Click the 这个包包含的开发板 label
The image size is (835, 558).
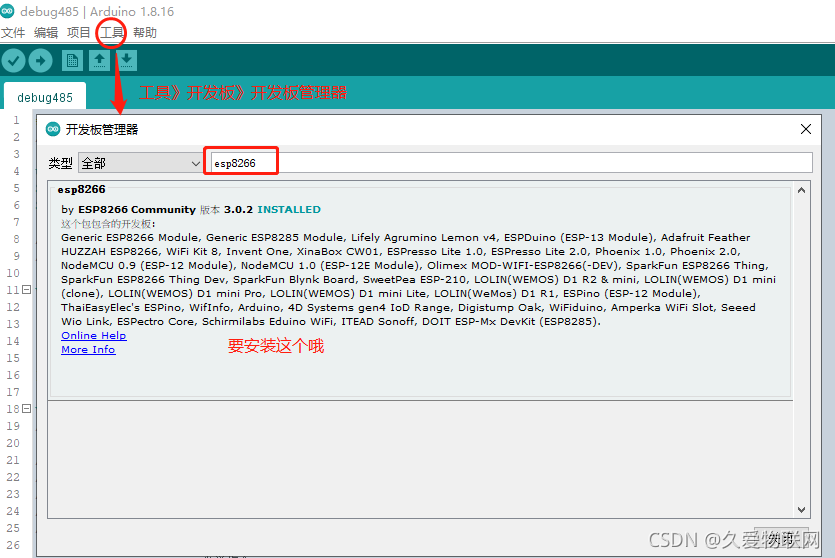[108, 224]
